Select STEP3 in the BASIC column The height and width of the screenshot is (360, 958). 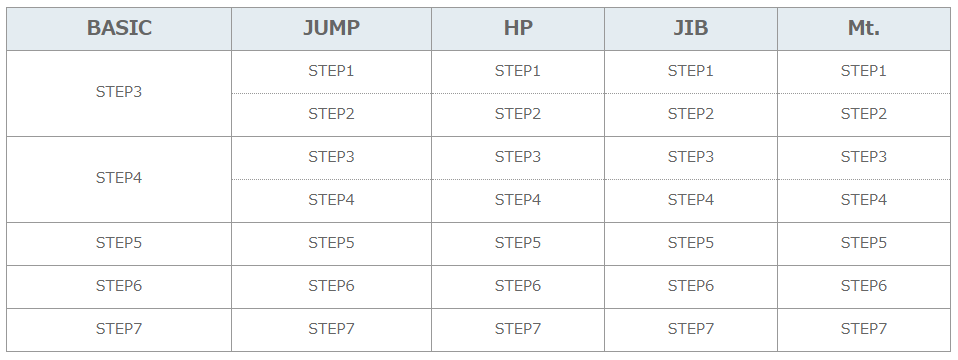(119, 92)
